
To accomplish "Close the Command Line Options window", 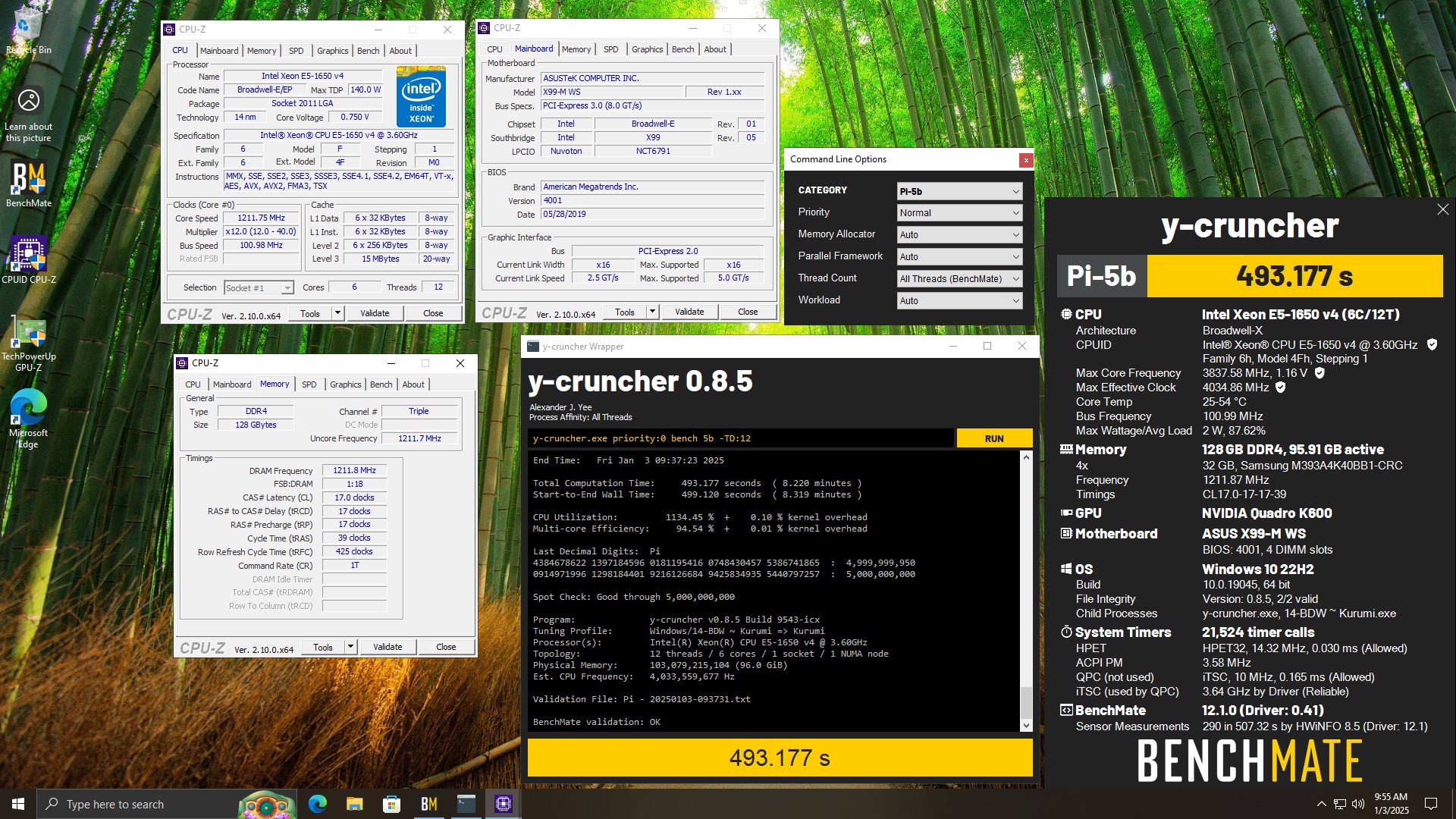I will [x=1025, y=160].
